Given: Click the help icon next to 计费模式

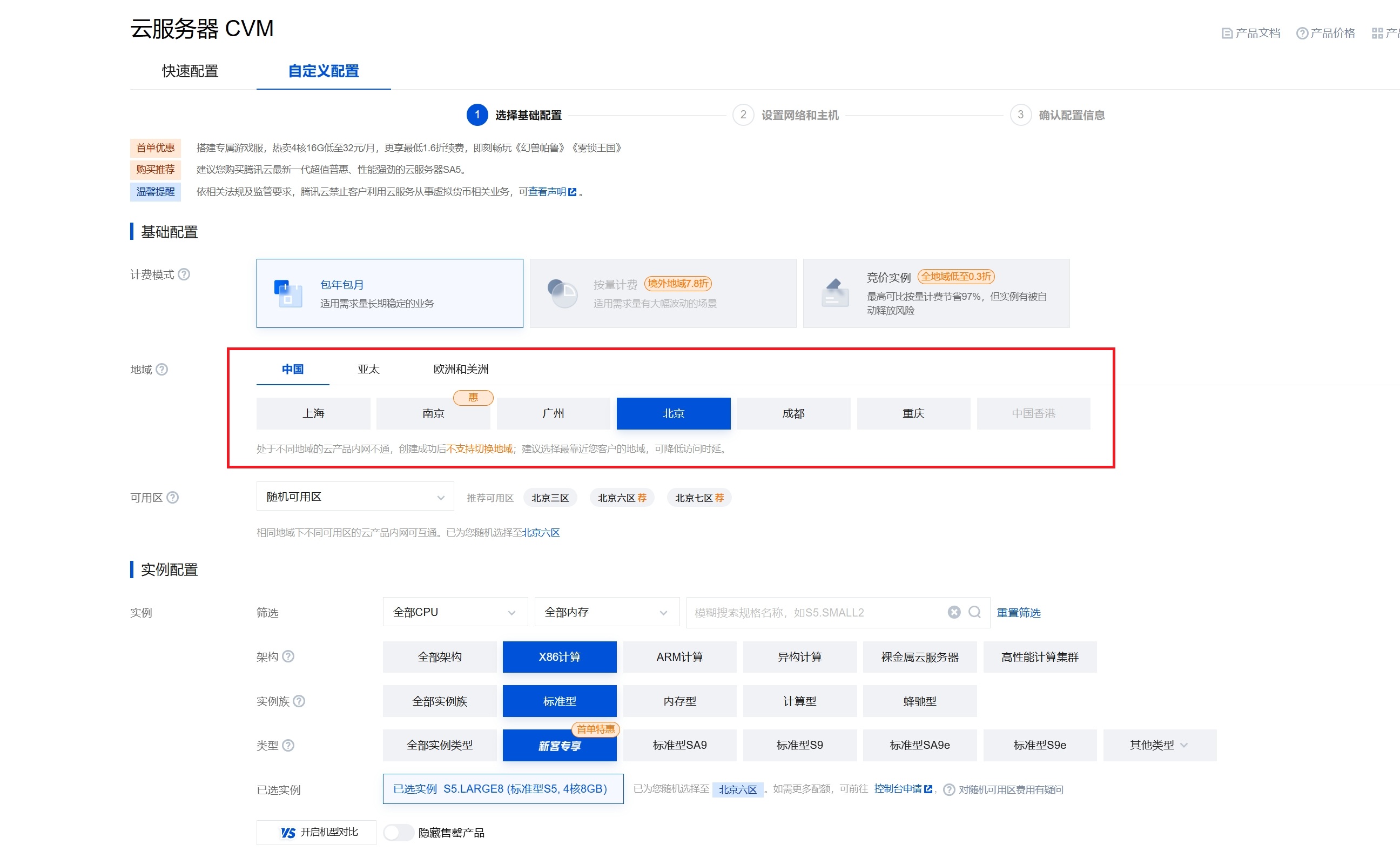Looking at the screenshot, I should (x=184, y=274).
